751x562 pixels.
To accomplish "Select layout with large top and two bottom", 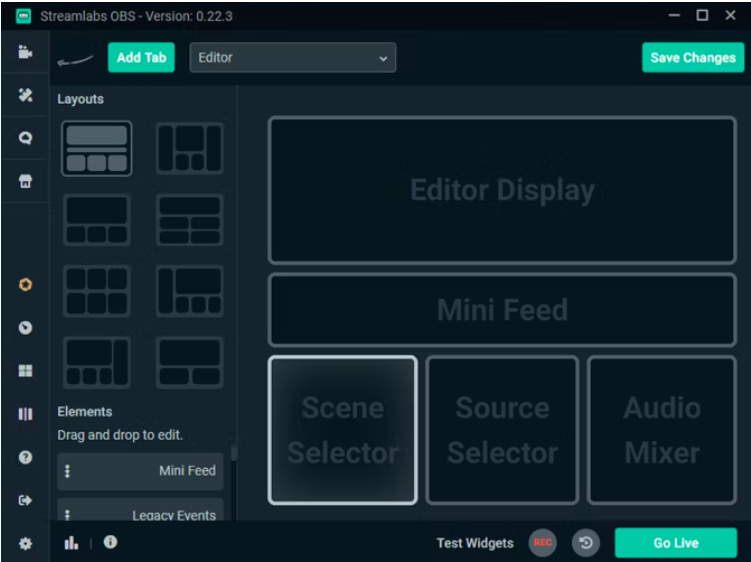I will 190,362.
